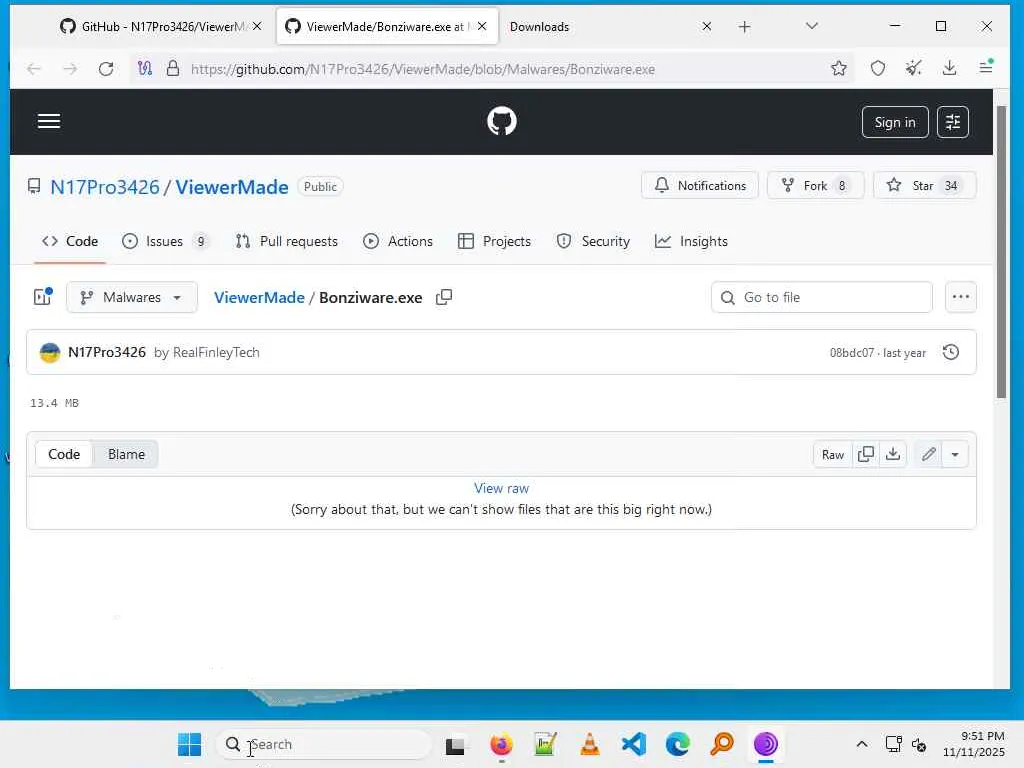Expand the Malwares branch dropdown
The width and height of the screenshot is (1024, 768).
click(x=132, y=297)
